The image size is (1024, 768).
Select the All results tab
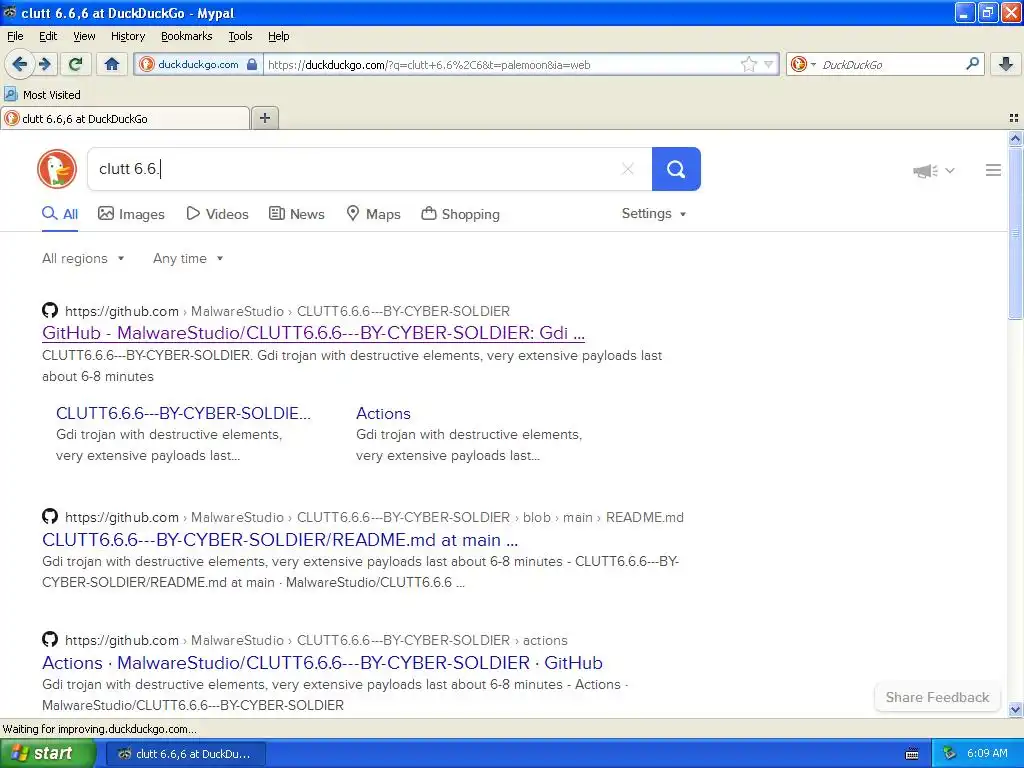60,214
